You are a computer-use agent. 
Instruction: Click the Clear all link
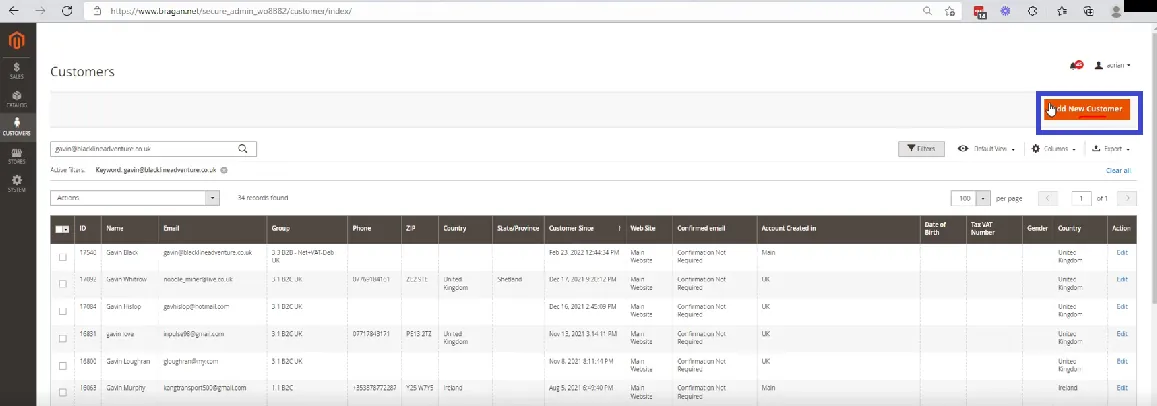coord(1118,171)
